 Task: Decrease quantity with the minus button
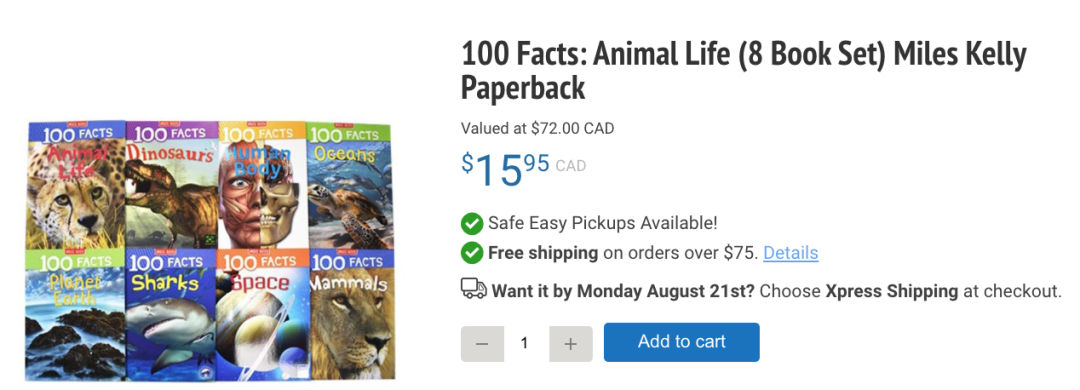pos(482,344)
